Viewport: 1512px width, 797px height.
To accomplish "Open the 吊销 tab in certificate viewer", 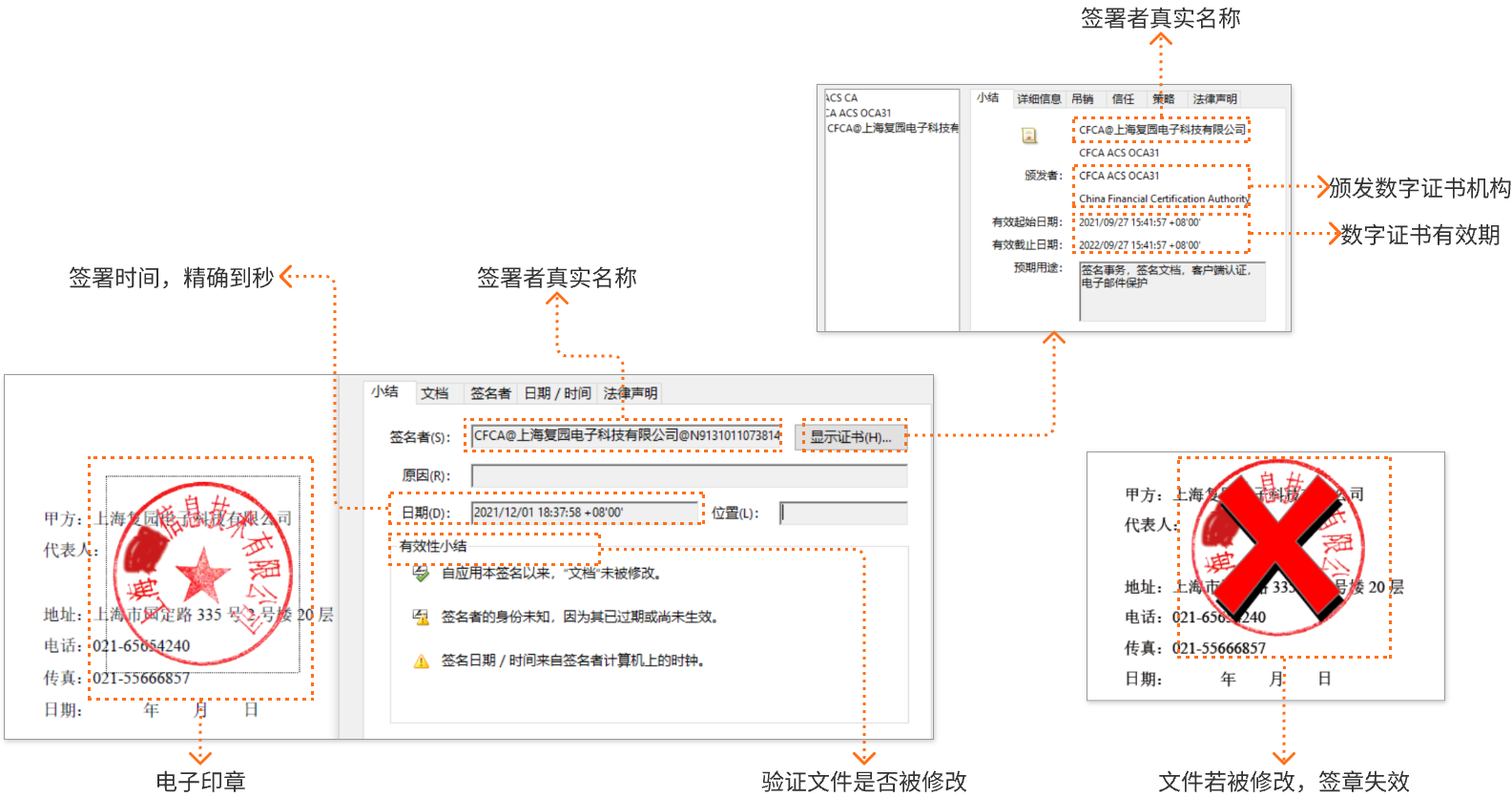I will click(x=1083, y=99).
